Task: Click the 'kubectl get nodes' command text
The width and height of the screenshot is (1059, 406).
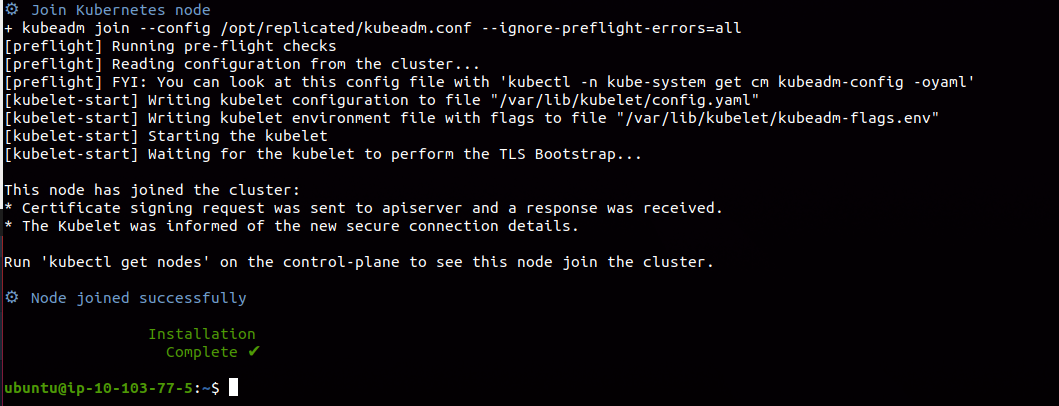Action: (x=126, y=261)
